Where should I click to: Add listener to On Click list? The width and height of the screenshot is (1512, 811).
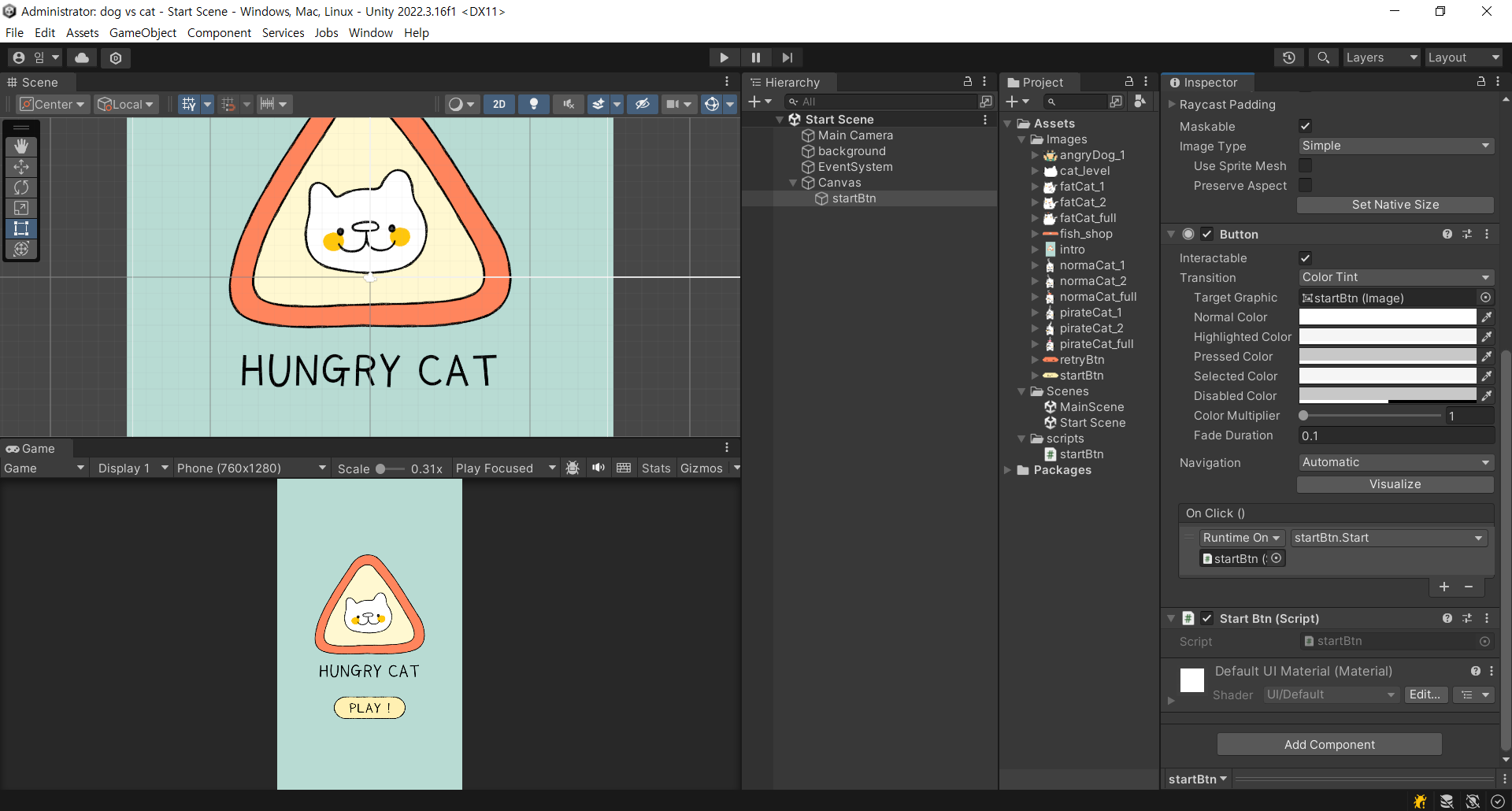click(x=1444, y=587)
